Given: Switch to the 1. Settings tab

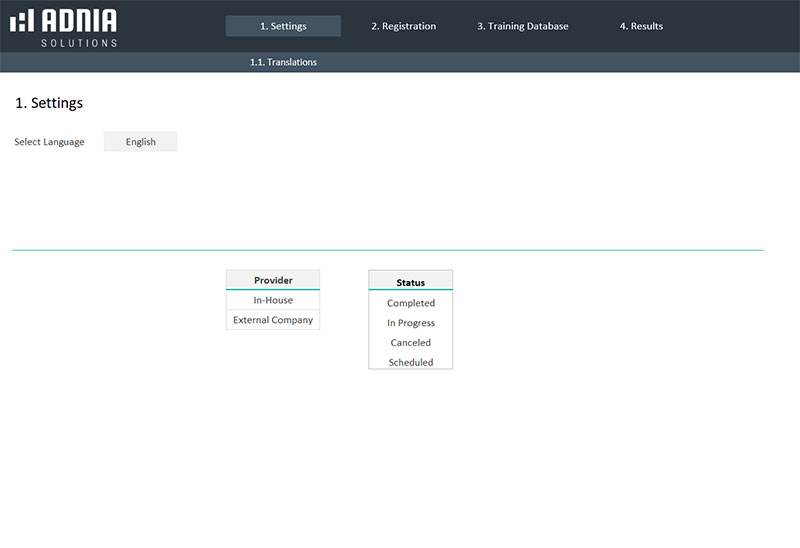Looking at the screenshot, I should click(283, 26).
